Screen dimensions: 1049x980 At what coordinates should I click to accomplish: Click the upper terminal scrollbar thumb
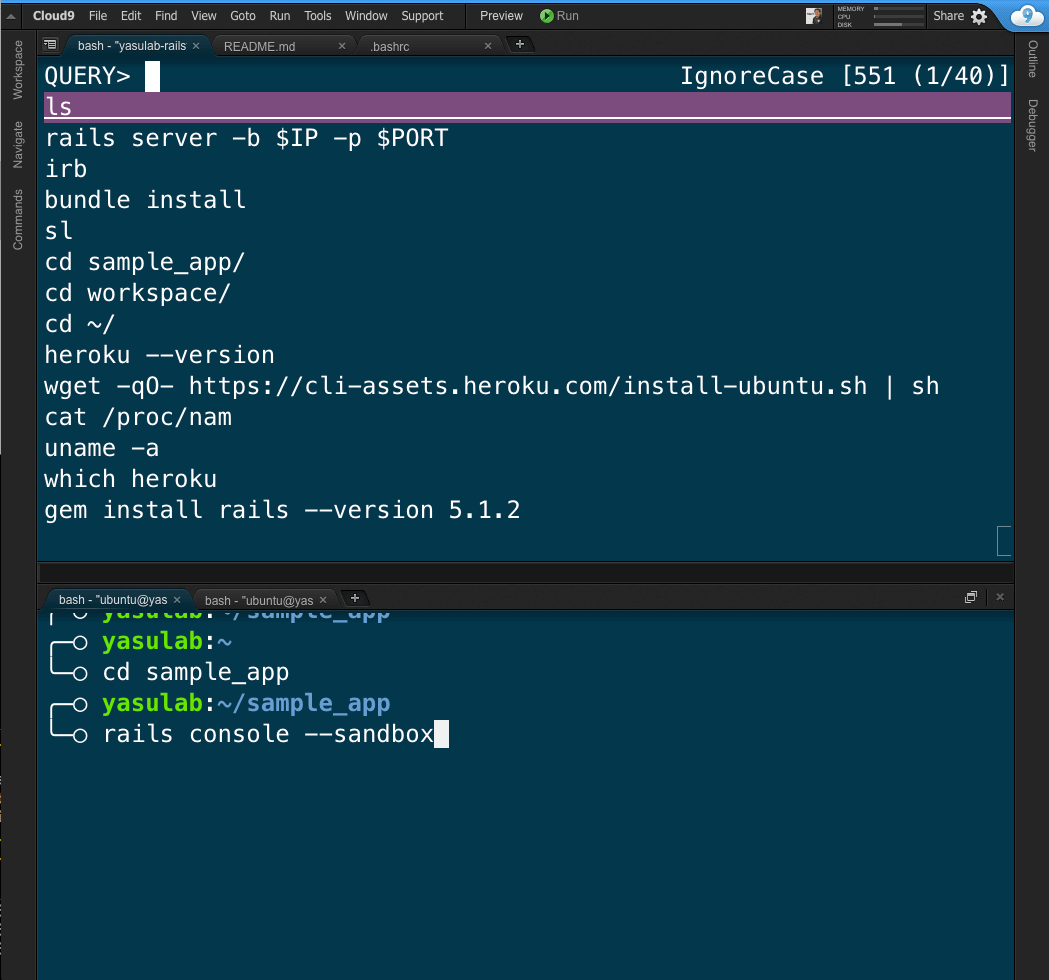[1004, 541]
